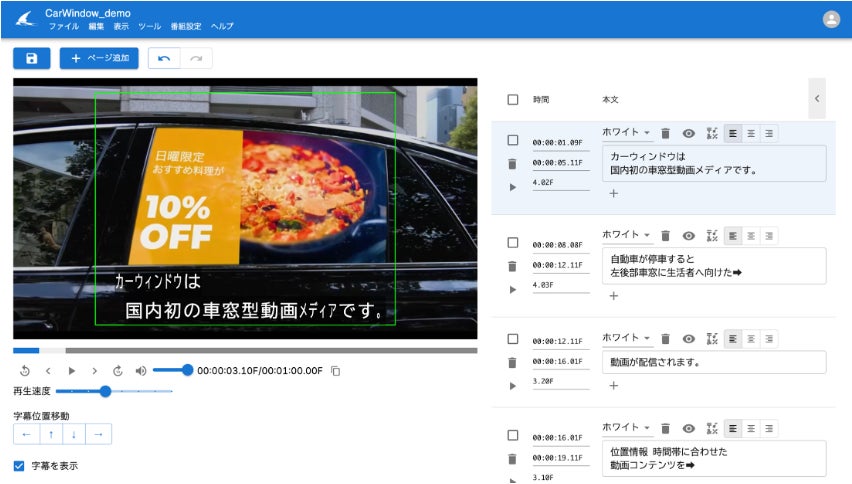Adjust the volume slider
Viewport: 852px width, 484px height.
point(173,370)
